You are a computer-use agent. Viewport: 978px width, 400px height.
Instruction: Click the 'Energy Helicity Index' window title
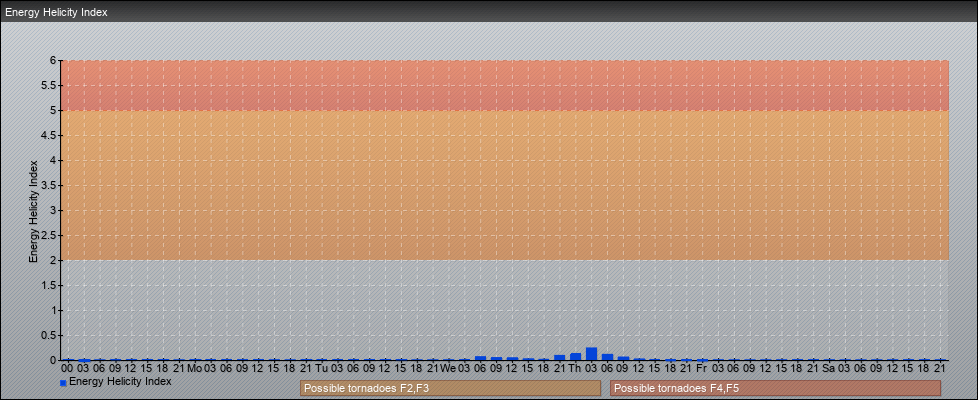56,12
